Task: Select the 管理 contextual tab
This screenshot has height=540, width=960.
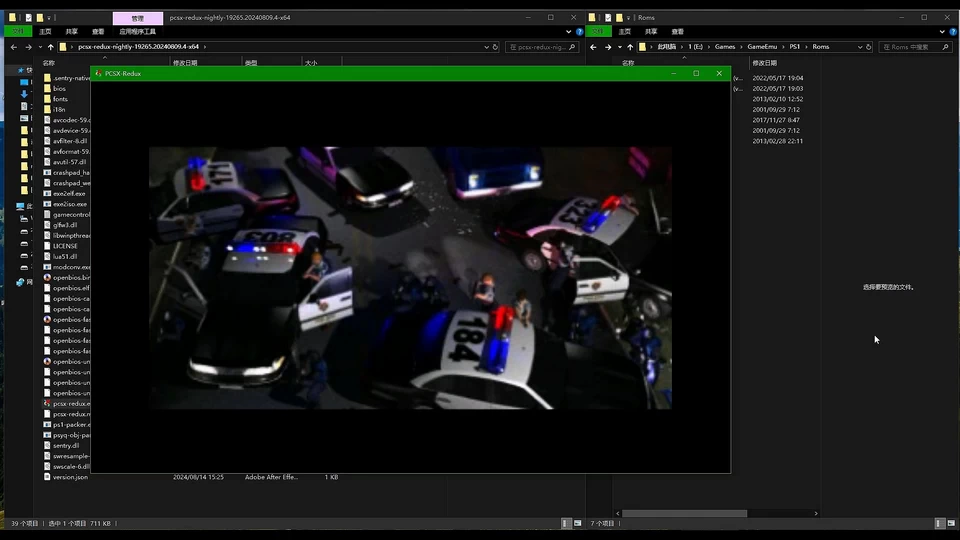Action: (138, 18)
